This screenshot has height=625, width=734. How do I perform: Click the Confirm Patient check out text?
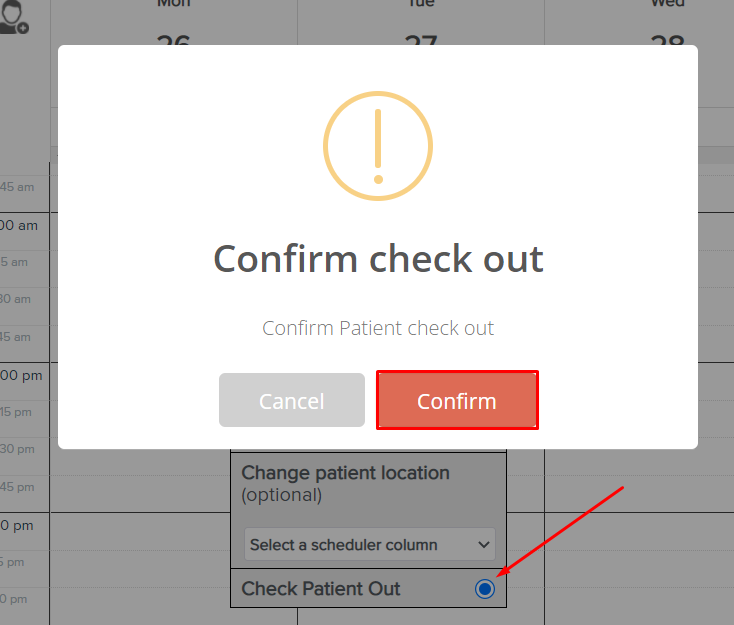(x=378, y=328)
